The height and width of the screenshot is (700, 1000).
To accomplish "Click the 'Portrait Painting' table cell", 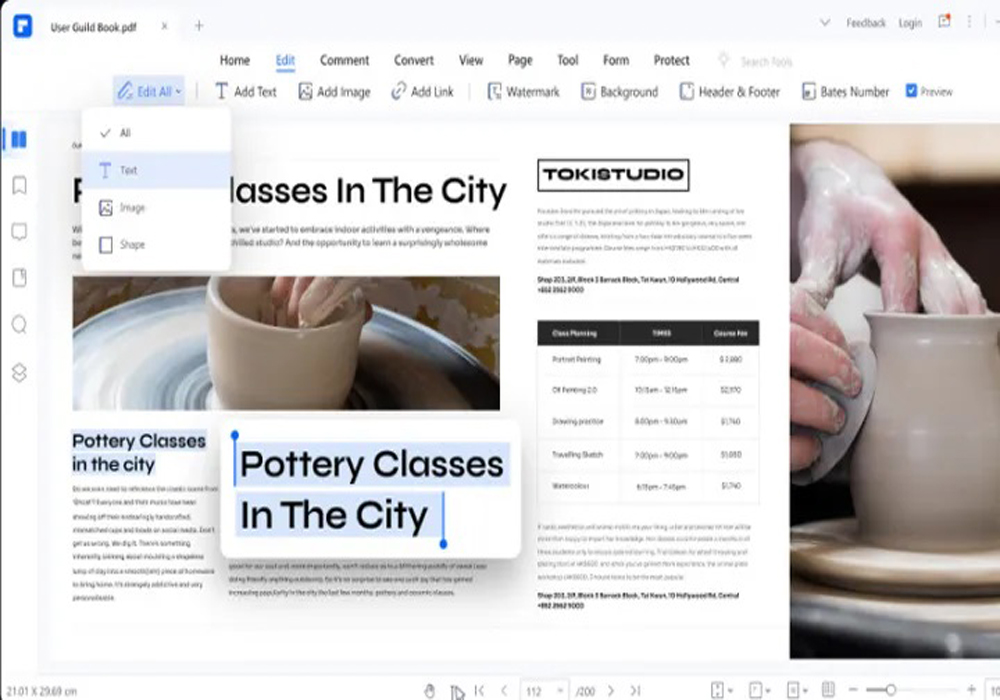I will click(577, 360).
